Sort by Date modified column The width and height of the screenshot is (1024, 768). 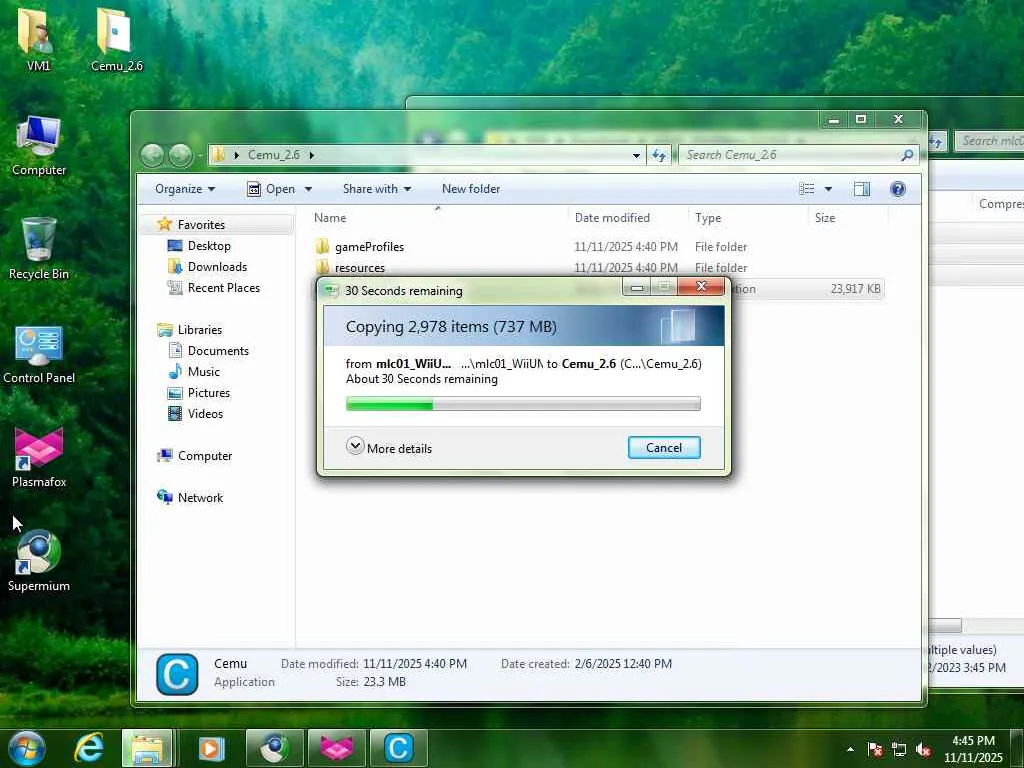[x=629, y=218]
